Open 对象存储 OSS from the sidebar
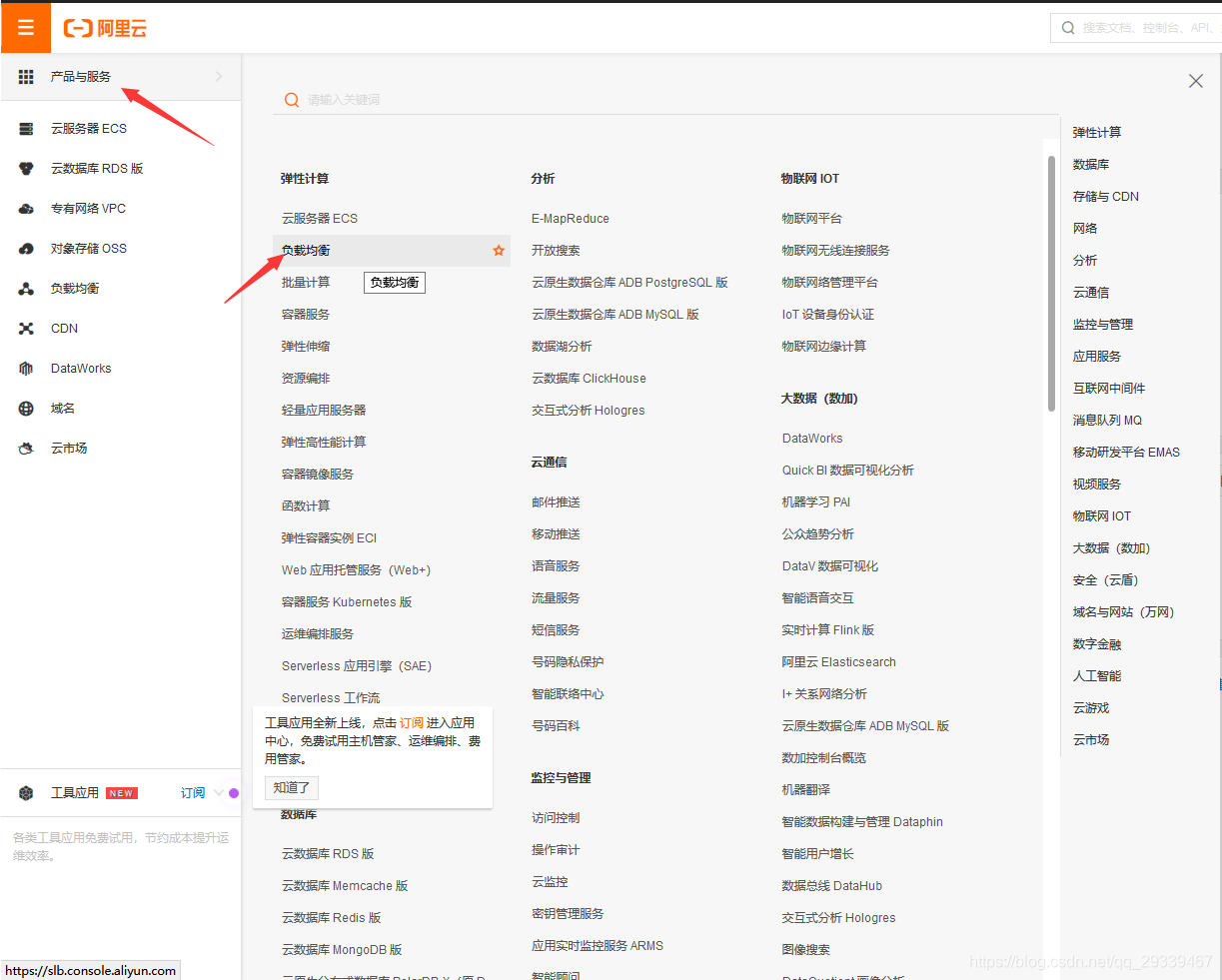Viewport: 1222px width, 980px height. click(x=26, y=248)
